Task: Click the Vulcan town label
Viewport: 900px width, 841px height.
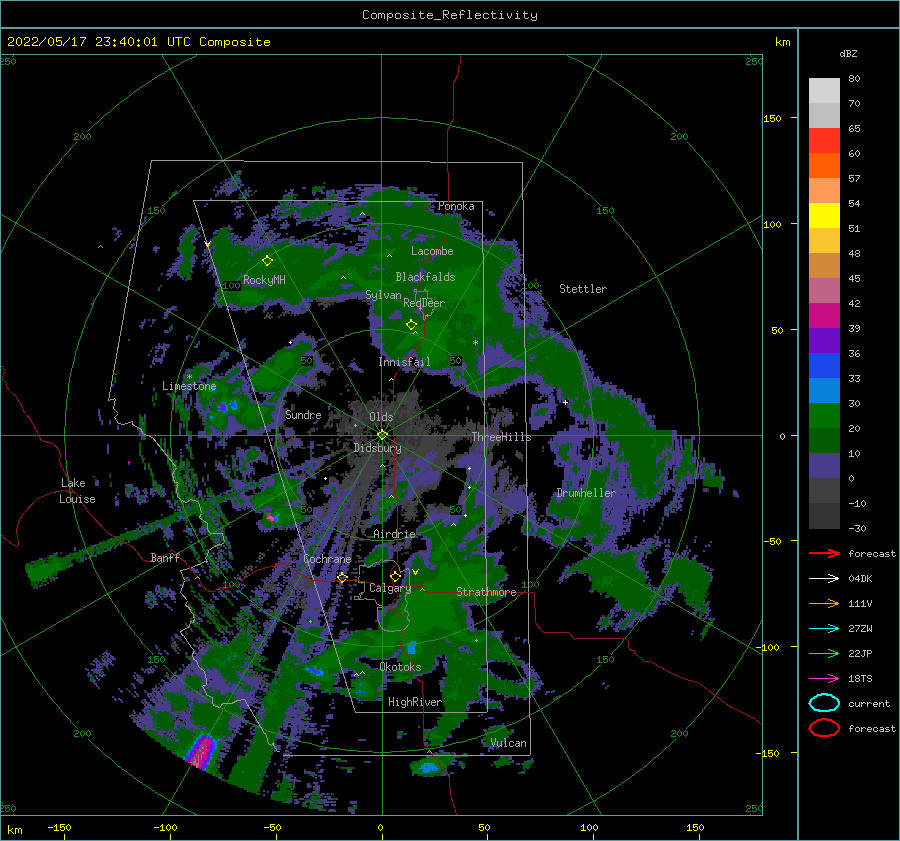Action: (509, 743)
